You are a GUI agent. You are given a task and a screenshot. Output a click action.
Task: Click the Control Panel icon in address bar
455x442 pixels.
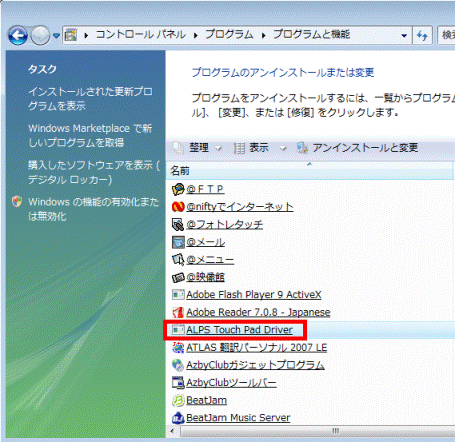pos(71,35)
